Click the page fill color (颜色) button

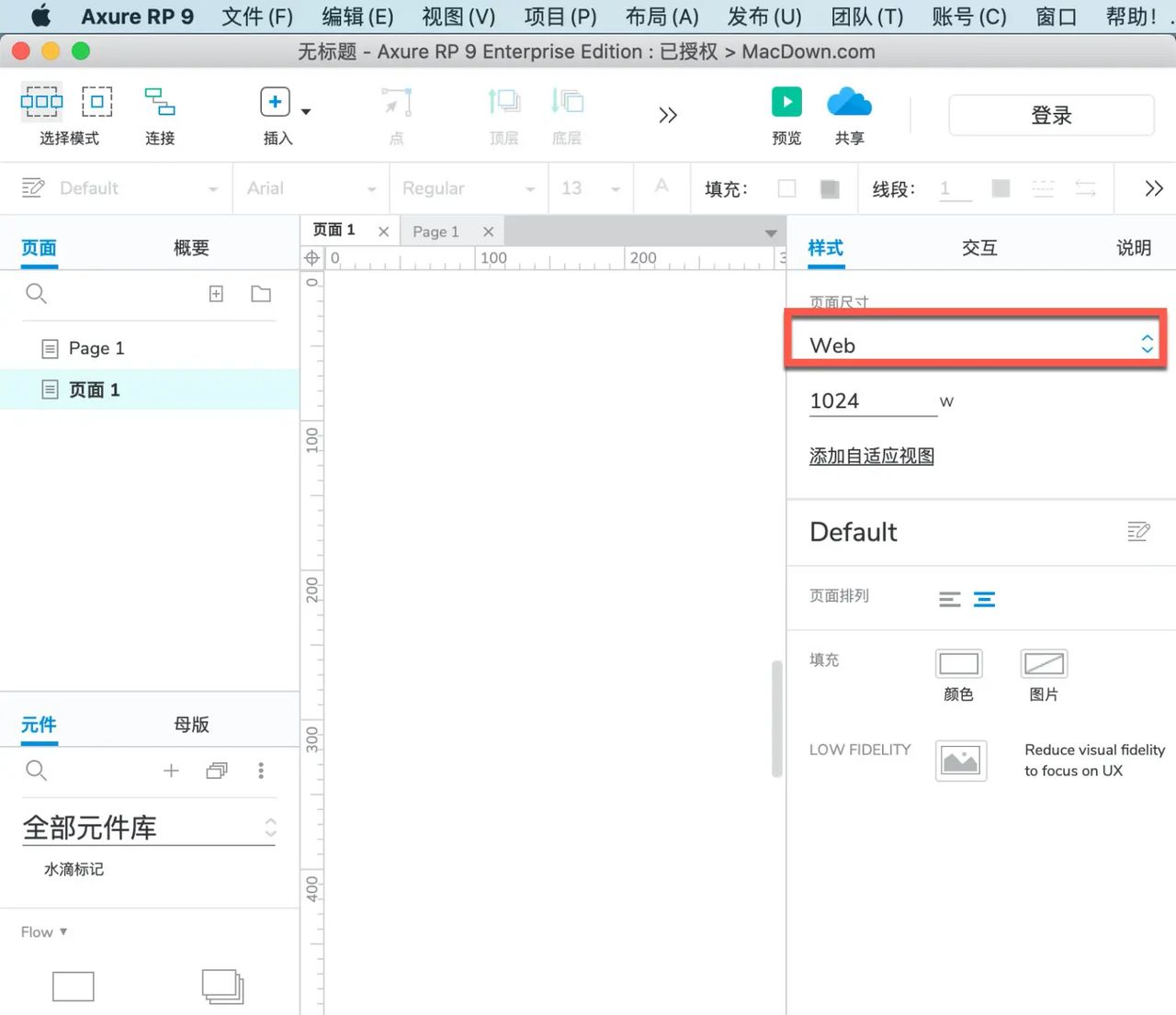[958, 664]
